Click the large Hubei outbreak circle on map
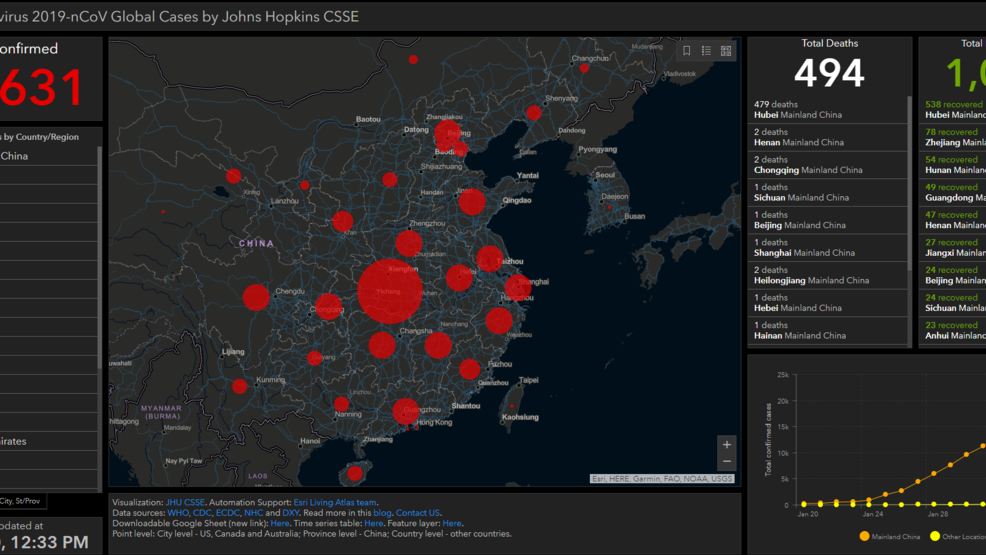 point(390,291)
